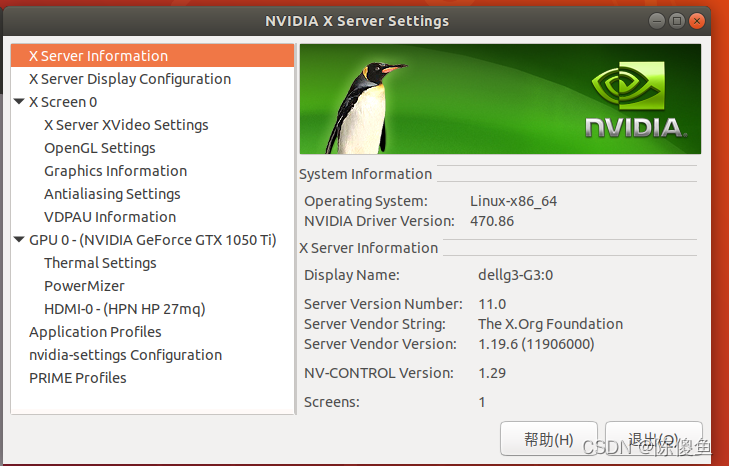Click server version number 11.0

[x=492, y=304]
